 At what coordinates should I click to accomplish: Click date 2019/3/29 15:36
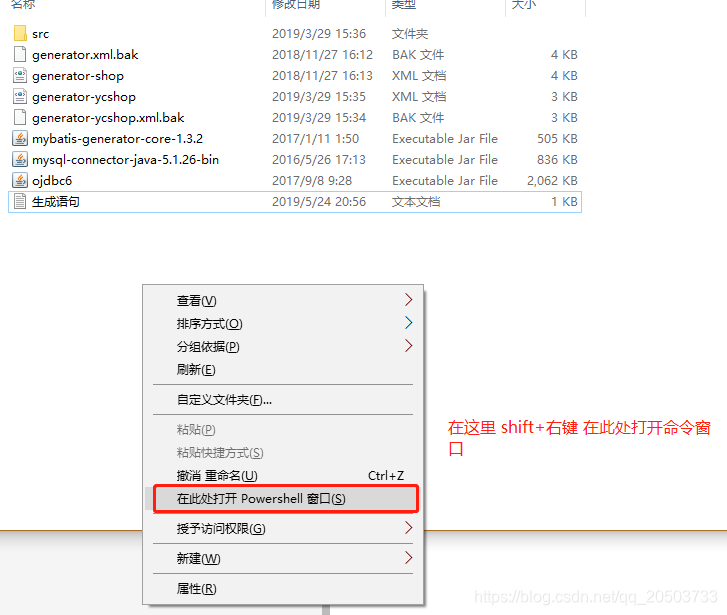[319, 34]
